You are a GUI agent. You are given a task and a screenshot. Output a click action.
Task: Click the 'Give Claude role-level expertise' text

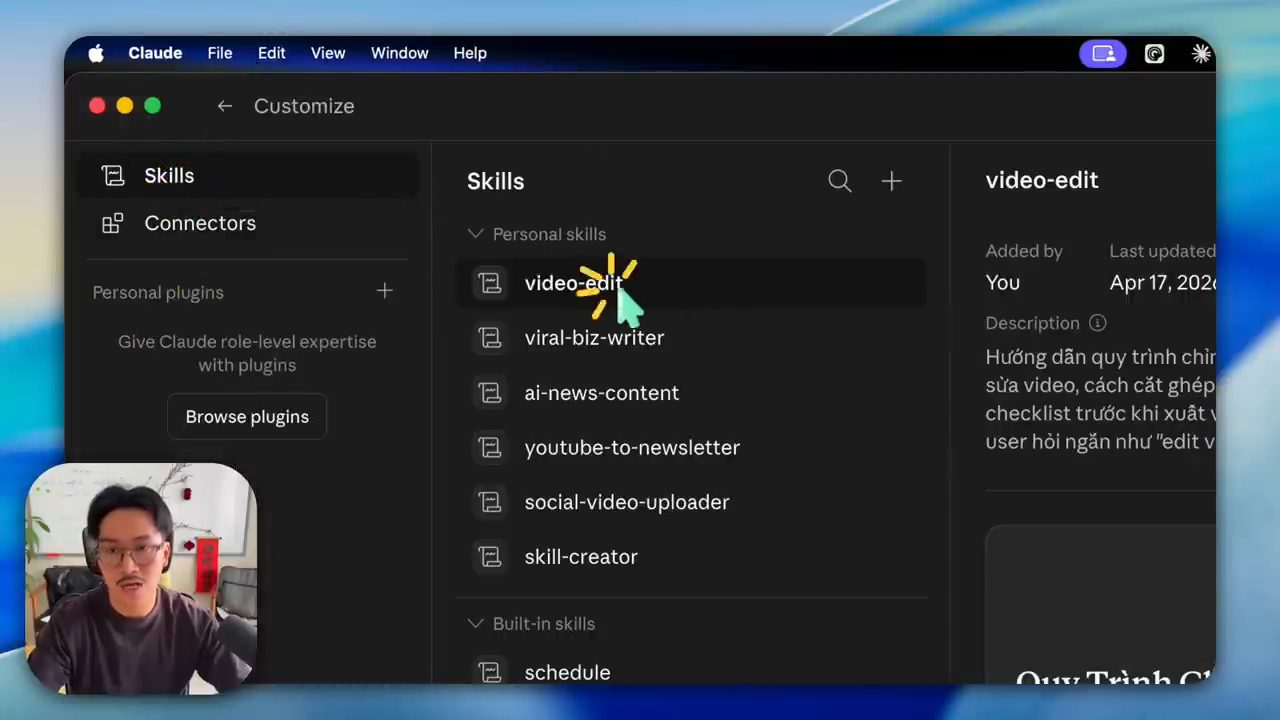(x=247, y=353)
